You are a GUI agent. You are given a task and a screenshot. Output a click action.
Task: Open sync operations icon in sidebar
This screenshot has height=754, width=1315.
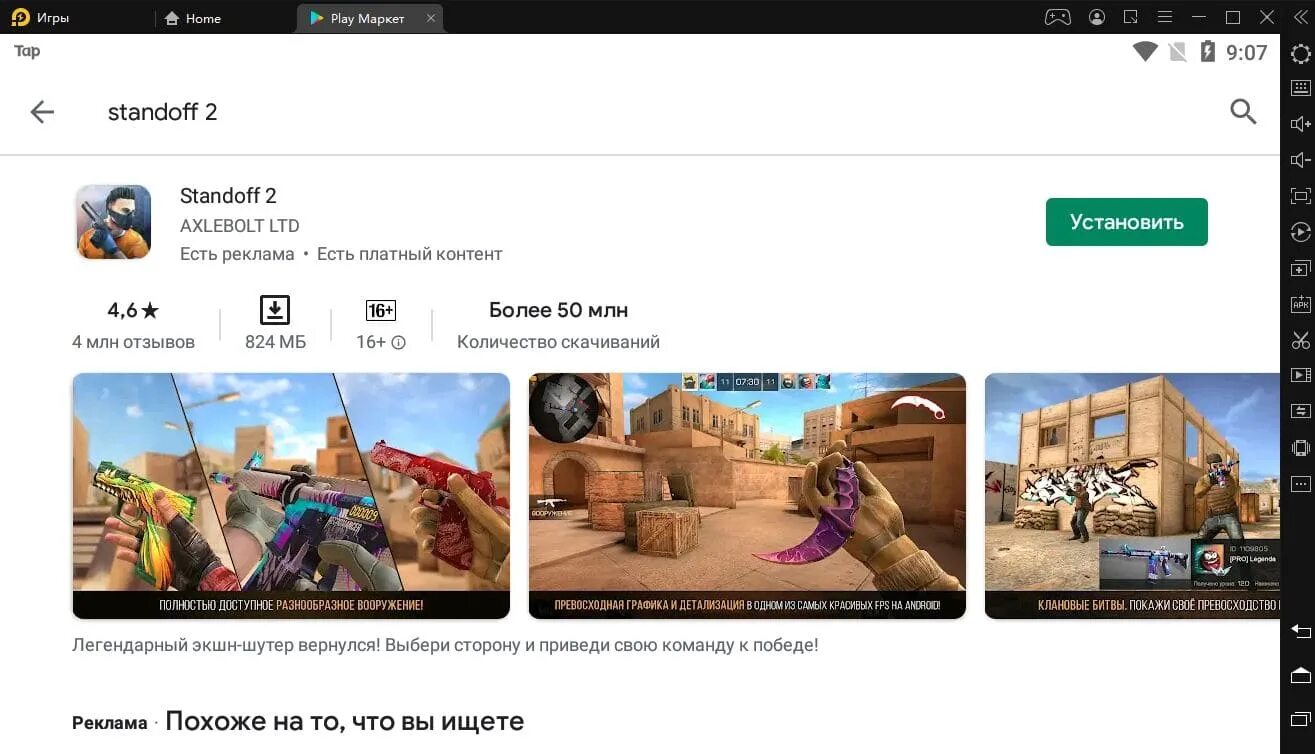click(1300, 411)
